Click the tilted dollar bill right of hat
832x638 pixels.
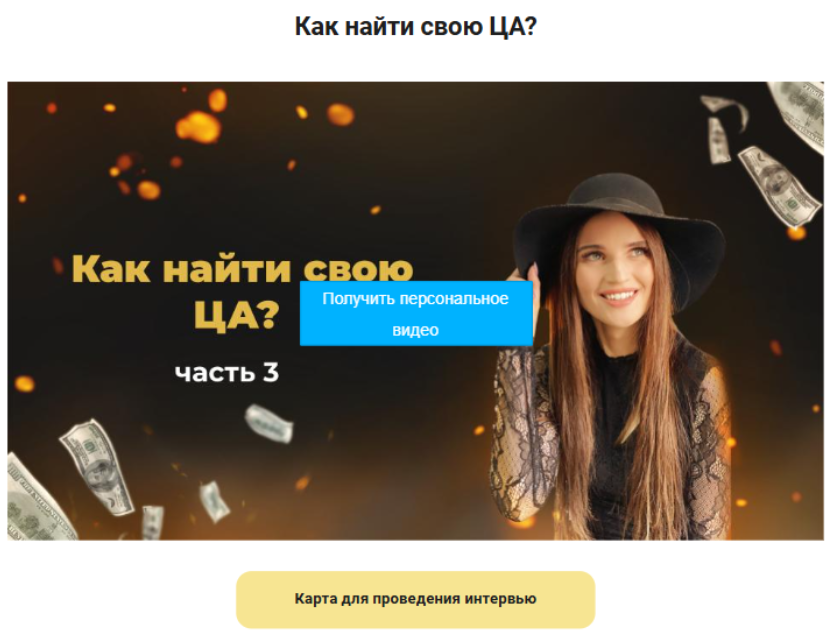coord(779,186)
